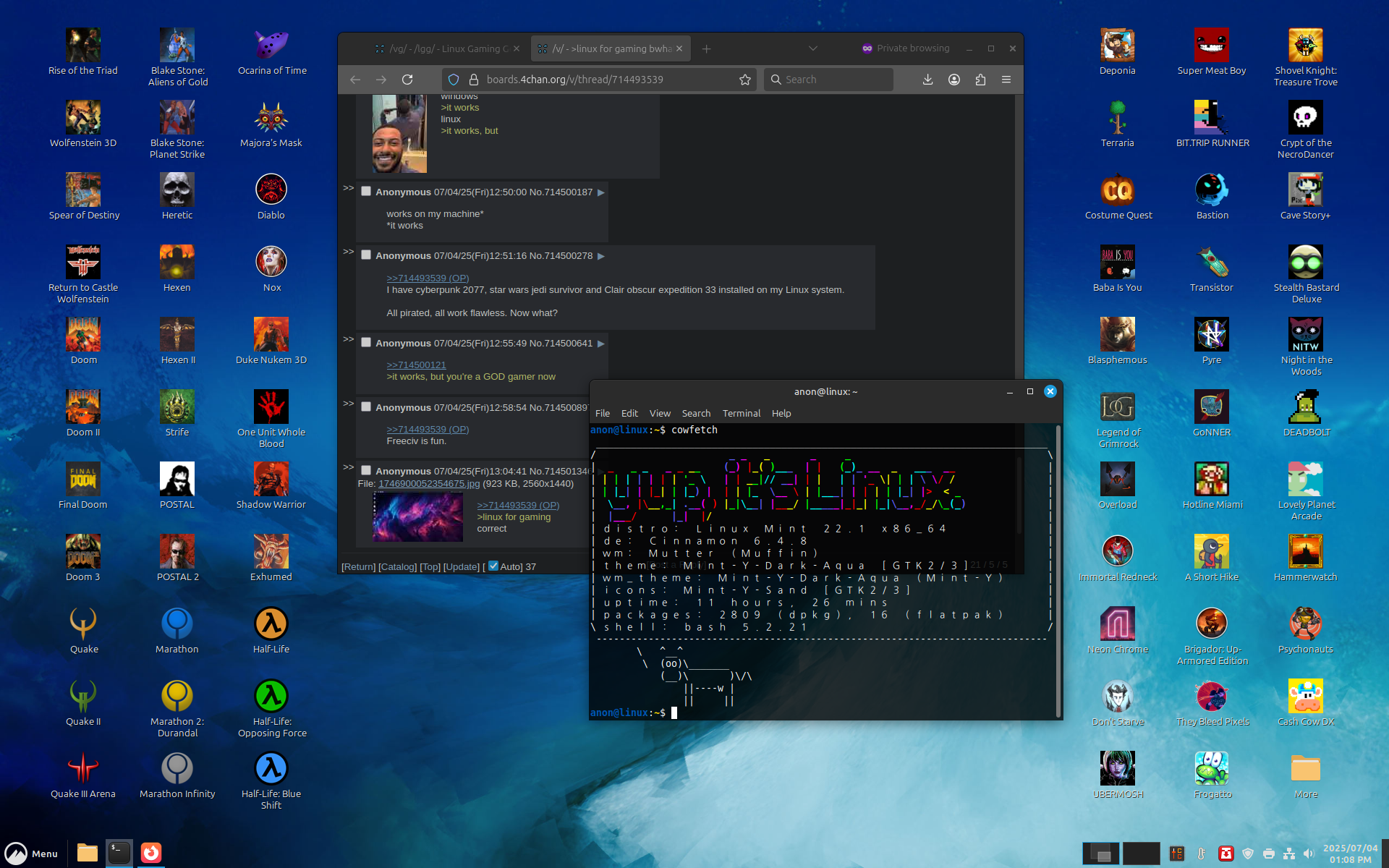Open the network icon in system tray
Viewport: 1389px width, 868px height.
point(1288,854)
